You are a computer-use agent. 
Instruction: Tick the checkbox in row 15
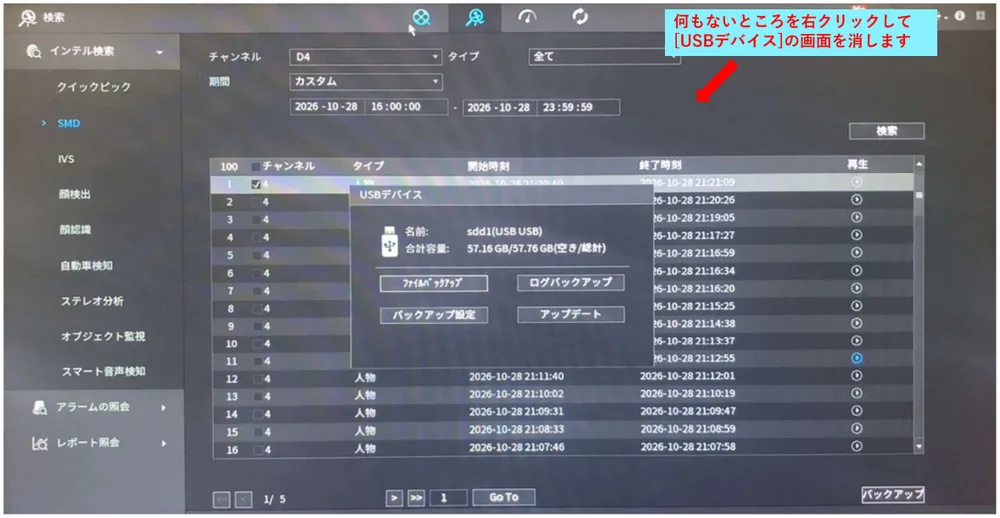[258, 432]
